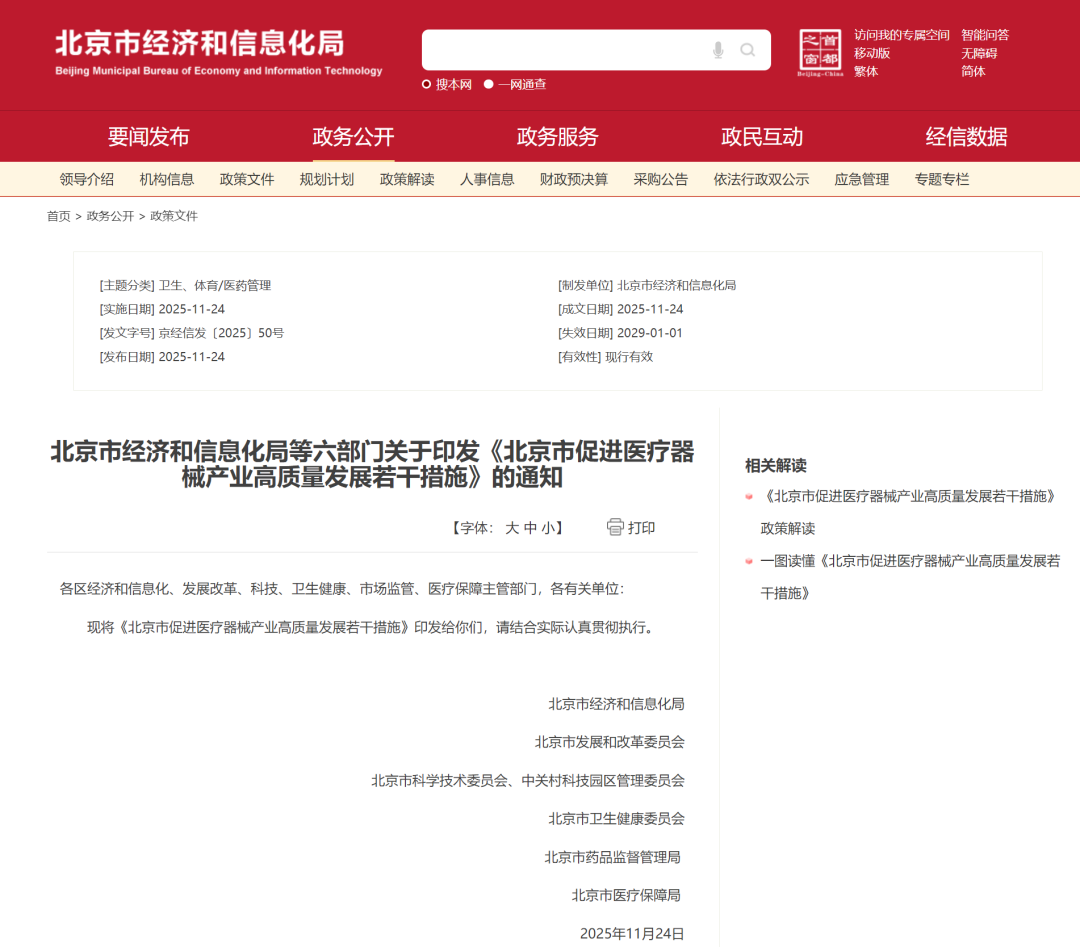The image size is (1080, 947).
Task: Open 规划计划 submenu item
Action: click(x=326, y=180)
